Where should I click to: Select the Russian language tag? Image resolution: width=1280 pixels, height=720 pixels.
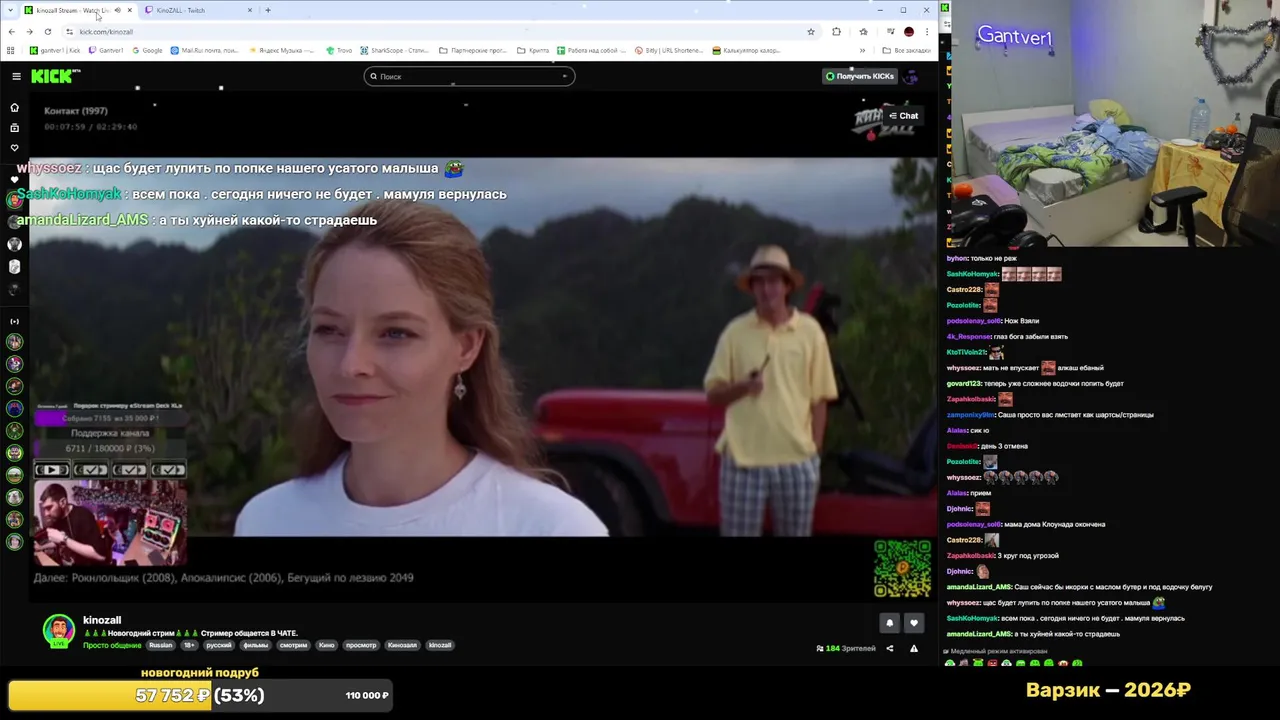click(160, 645)
